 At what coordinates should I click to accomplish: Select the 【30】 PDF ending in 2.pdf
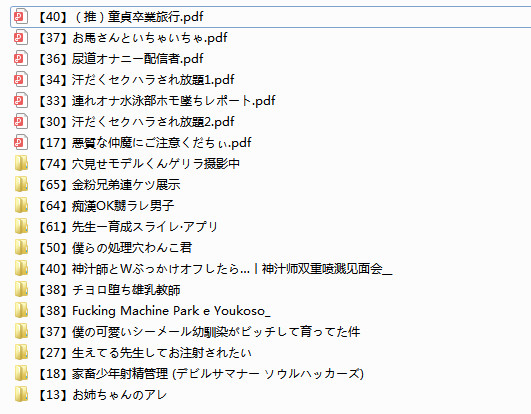click(x=135, y=122)
